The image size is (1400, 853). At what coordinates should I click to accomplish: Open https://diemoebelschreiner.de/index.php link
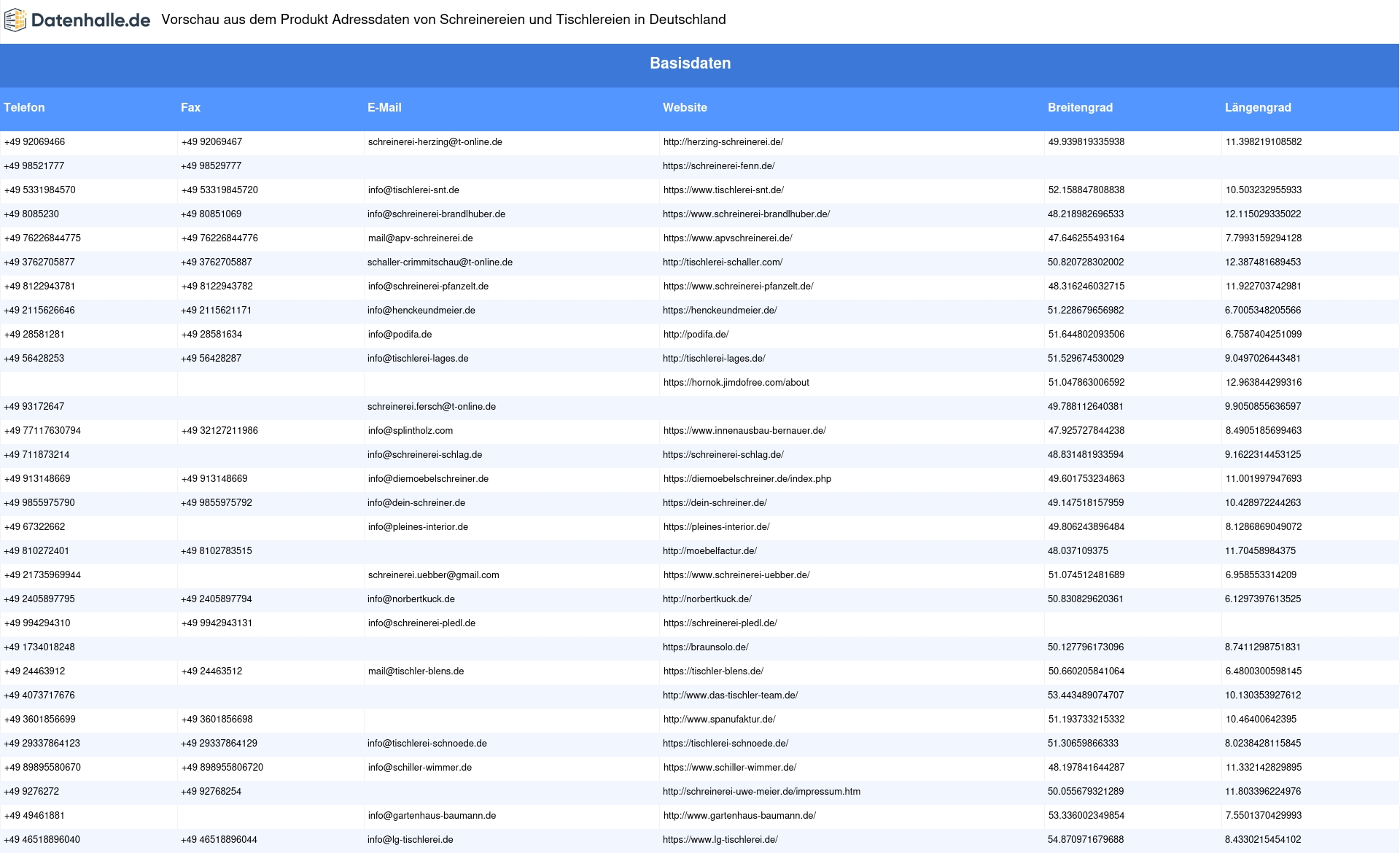[x=747, y=479]
